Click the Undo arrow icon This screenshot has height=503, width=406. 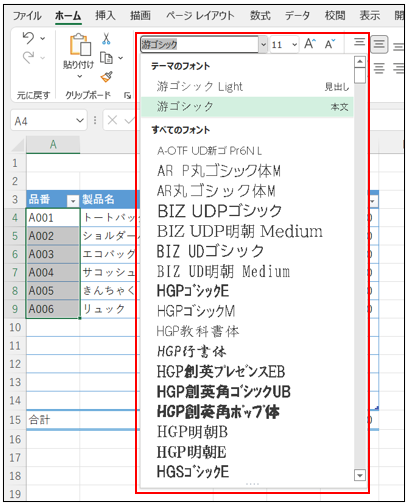(x=28, y=38)
